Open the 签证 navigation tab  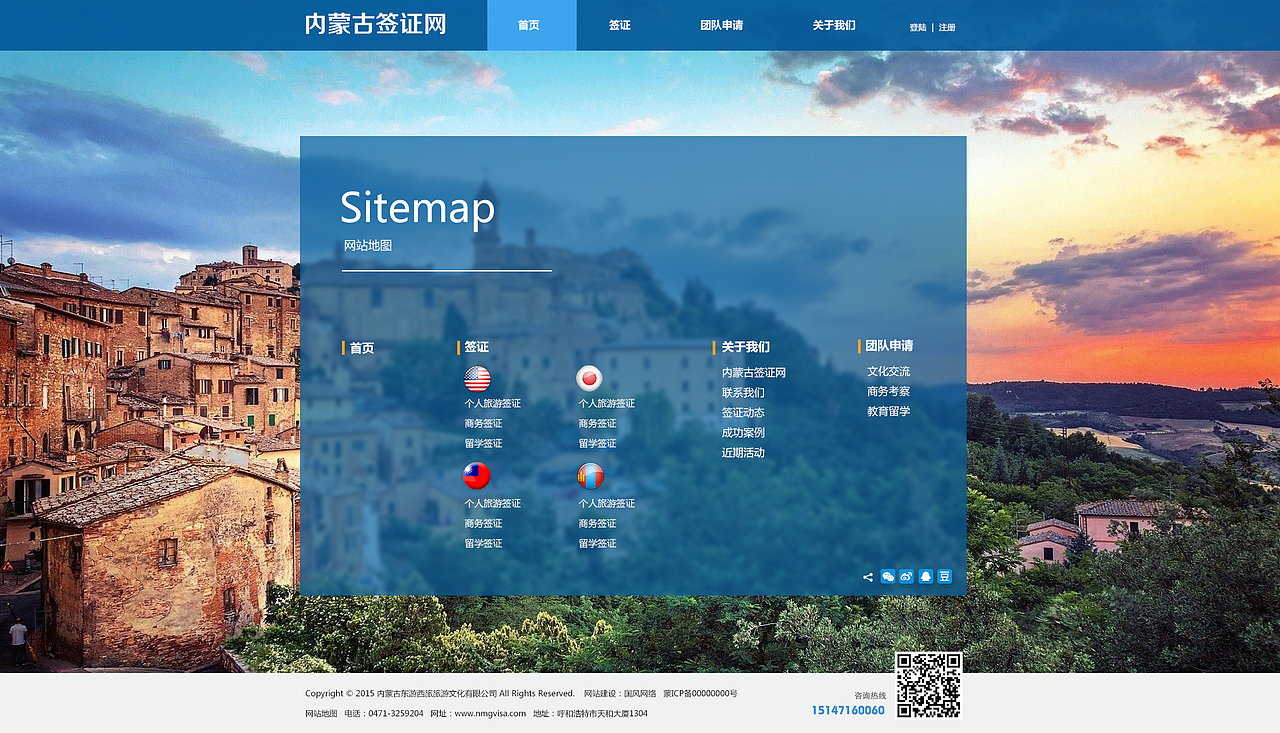620,25
